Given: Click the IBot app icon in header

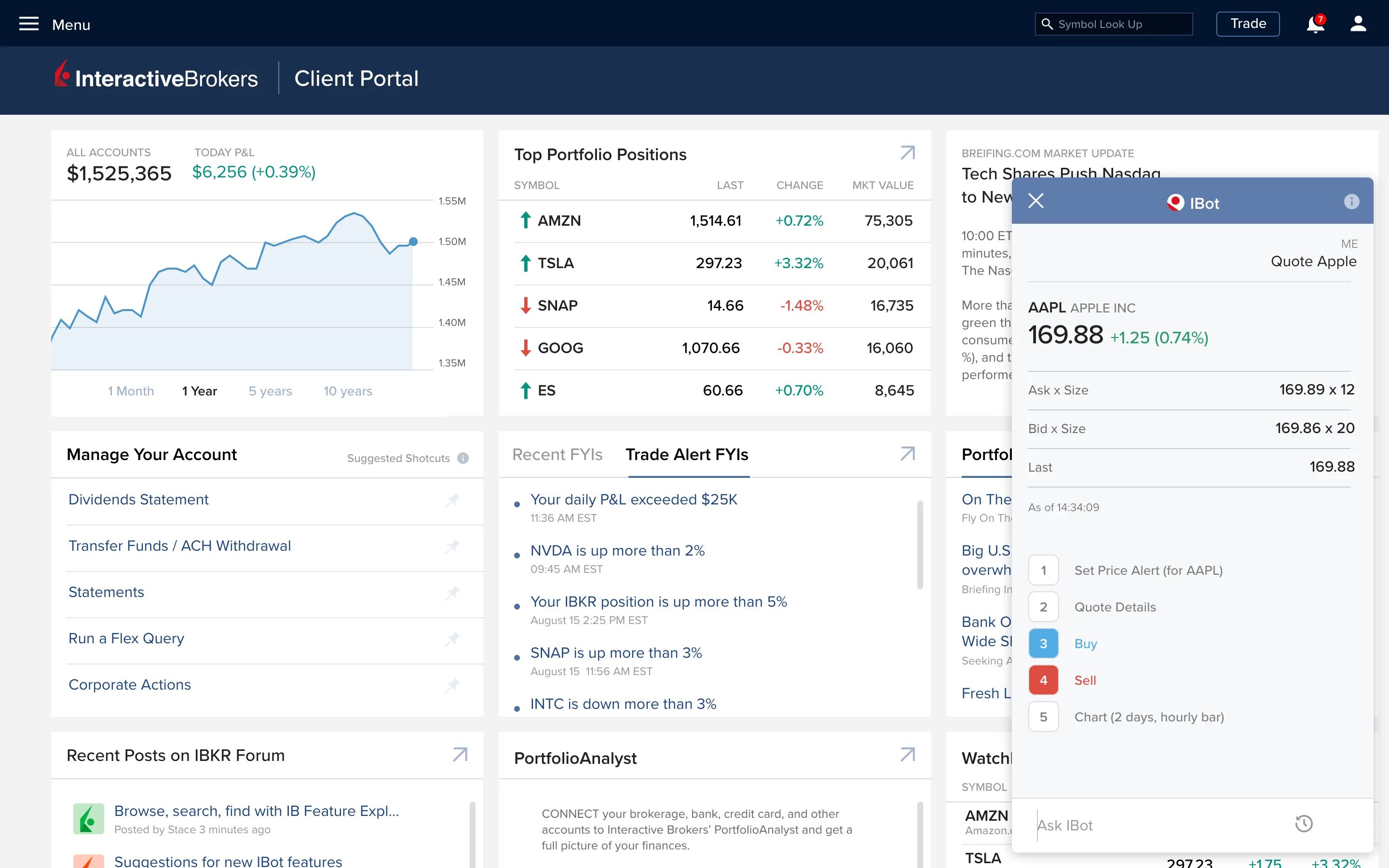Looking at the screenshot, I should point(1175,203).
